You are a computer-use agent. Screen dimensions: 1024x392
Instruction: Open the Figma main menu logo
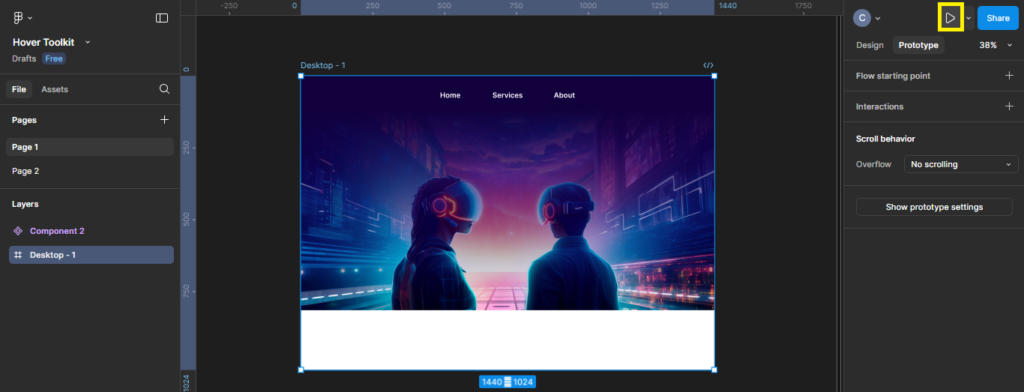click(18, 18)
